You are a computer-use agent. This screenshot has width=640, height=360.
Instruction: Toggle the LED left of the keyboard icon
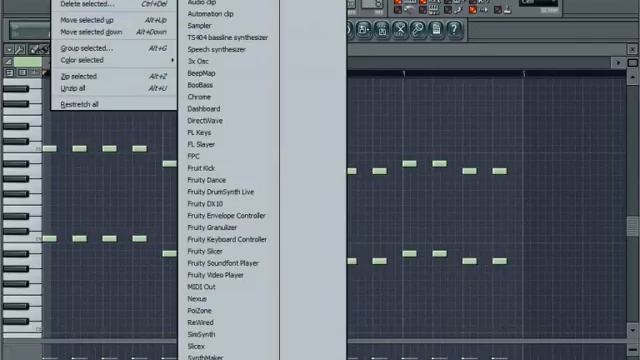click(x=423, y=10)
